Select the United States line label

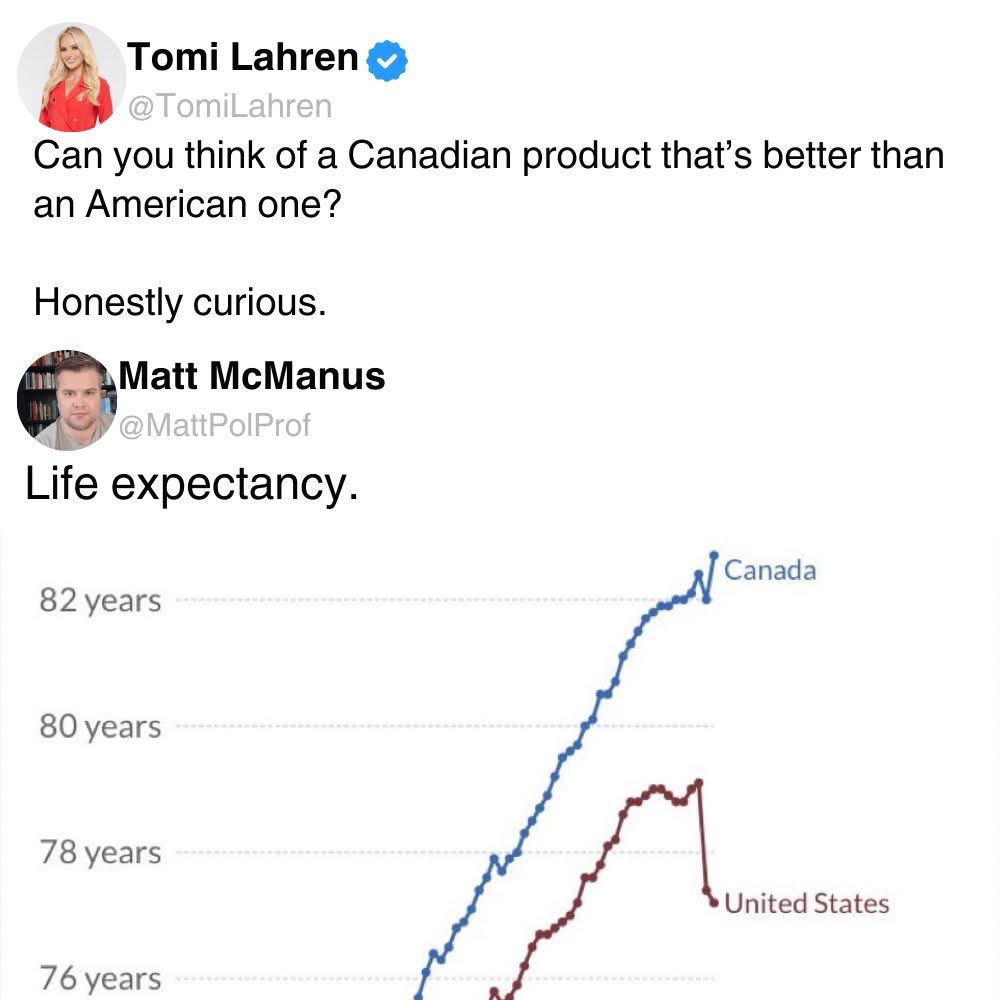807,904
